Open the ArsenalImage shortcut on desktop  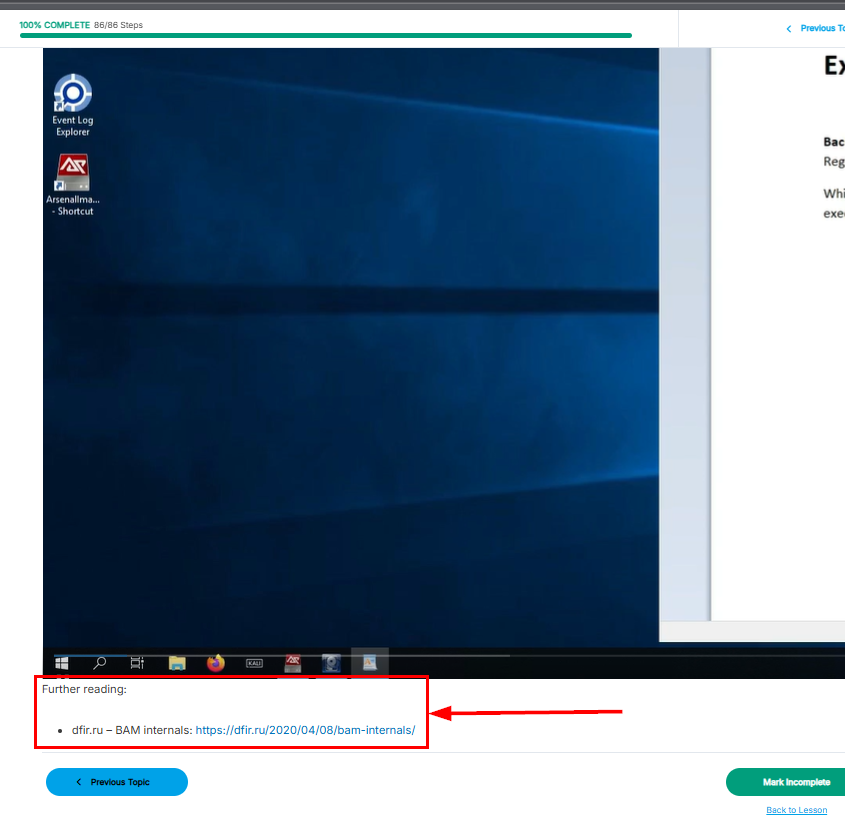73,185
